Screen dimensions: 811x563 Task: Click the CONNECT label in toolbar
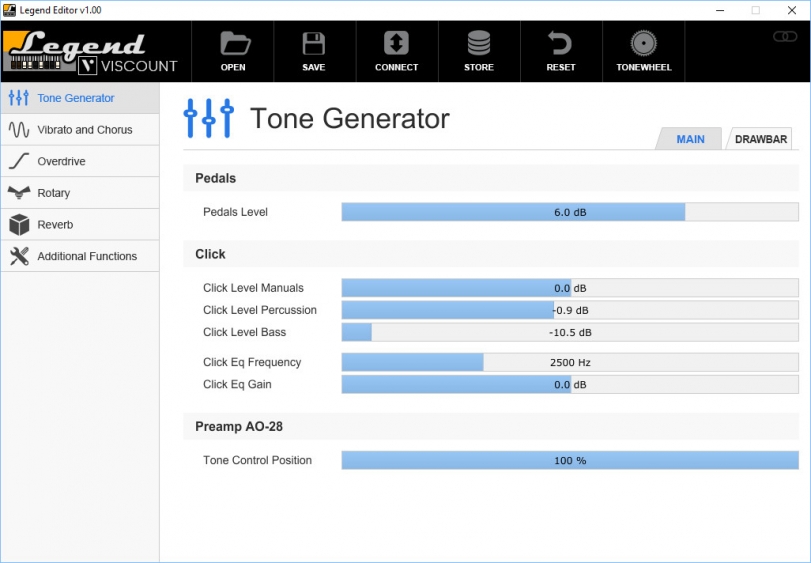(x=397, y=67)
